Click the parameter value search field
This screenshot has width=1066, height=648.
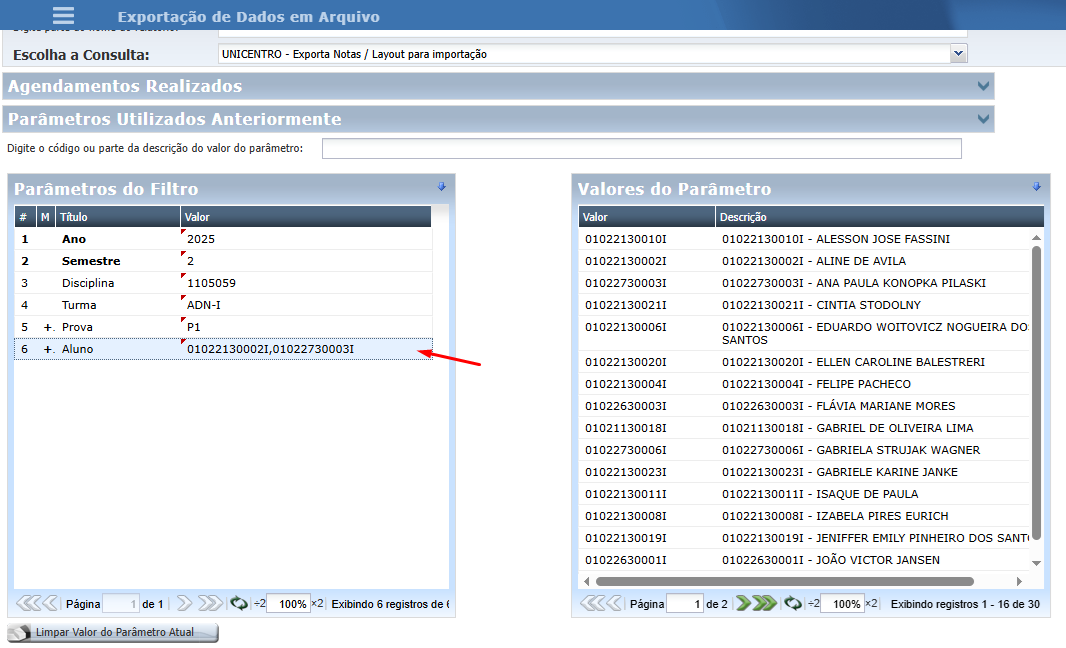pos(641,149)
